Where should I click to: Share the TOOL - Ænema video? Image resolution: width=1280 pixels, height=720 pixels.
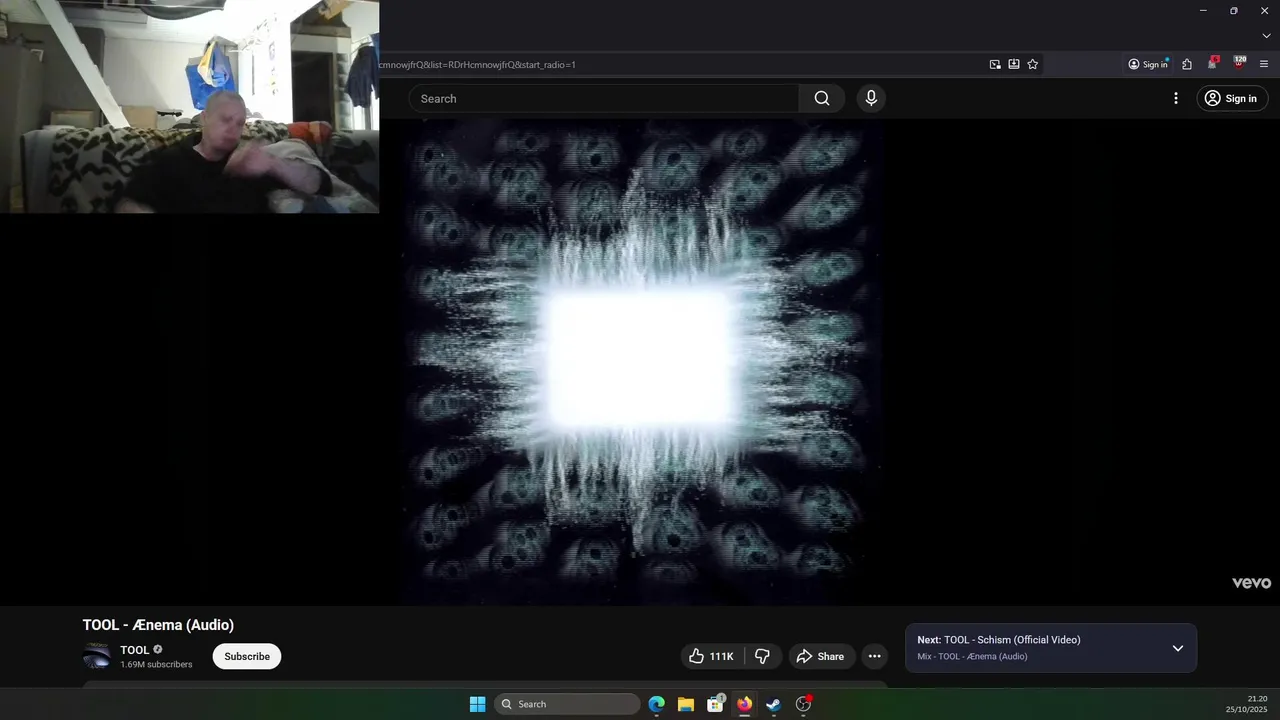821,656
